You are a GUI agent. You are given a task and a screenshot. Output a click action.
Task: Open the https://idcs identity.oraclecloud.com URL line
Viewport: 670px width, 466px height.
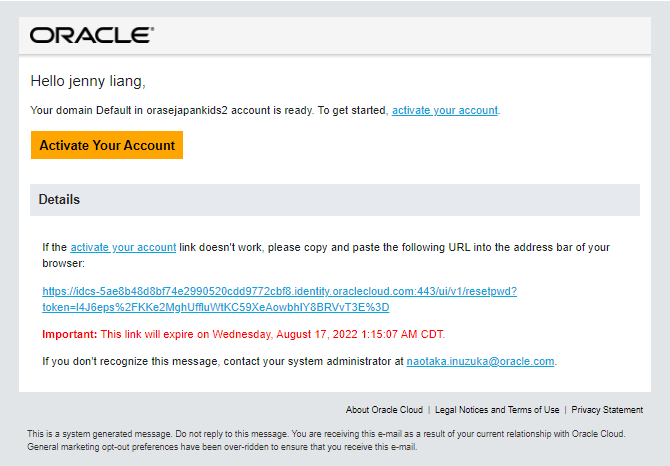[279, 291]
